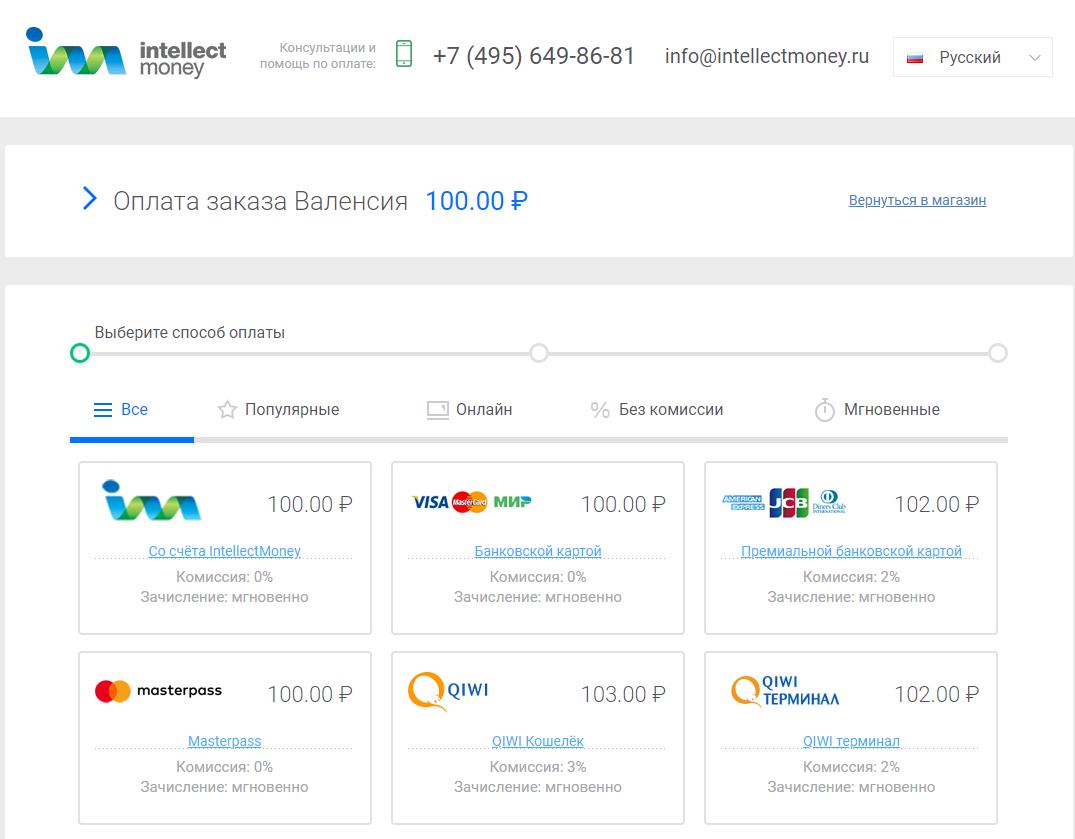The width and height of the screenshot is (1075, 839).
Task: Click the QIWI wallet logo
Action: click(448, 691)
